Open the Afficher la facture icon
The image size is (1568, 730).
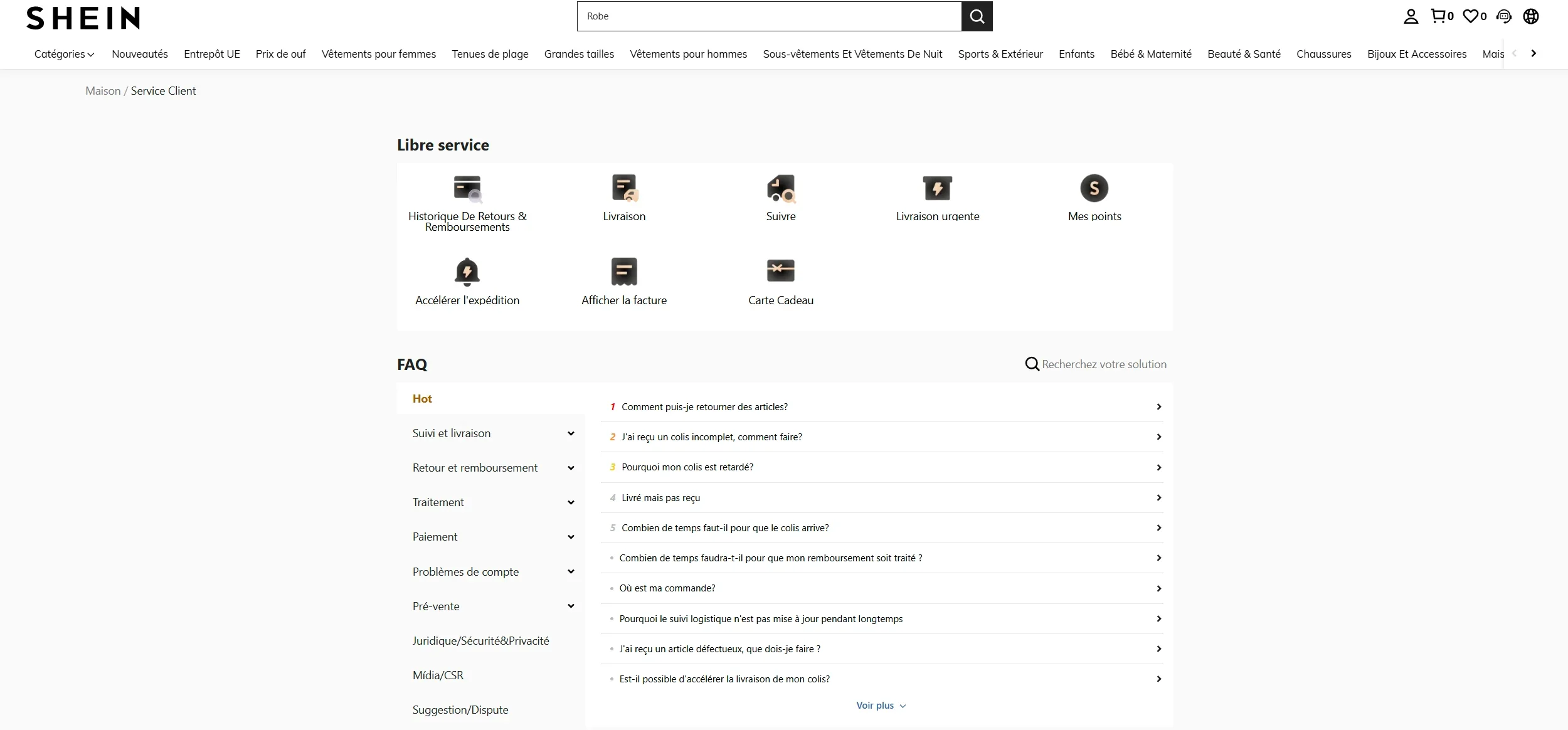click(x=624, y=272)
